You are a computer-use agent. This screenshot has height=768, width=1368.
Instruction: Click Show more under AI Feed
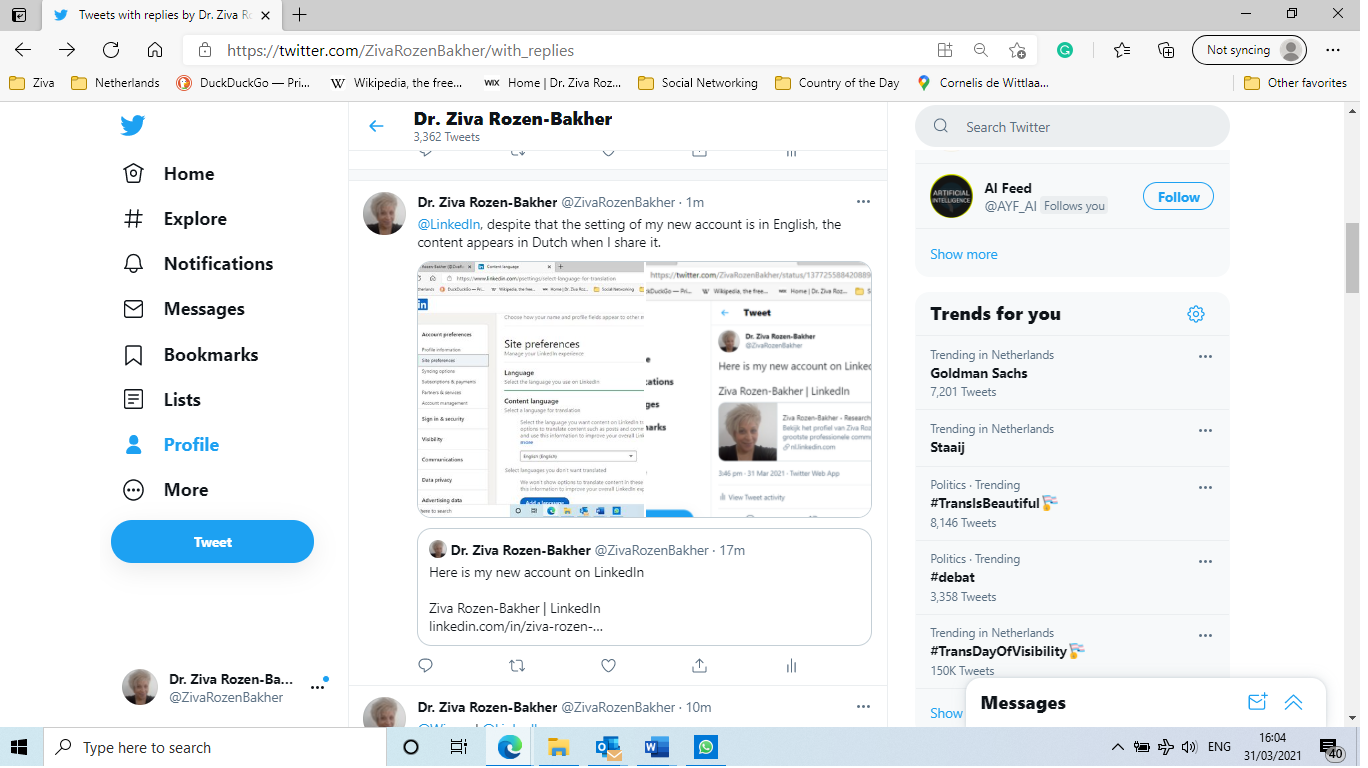[x=964, y=254]
